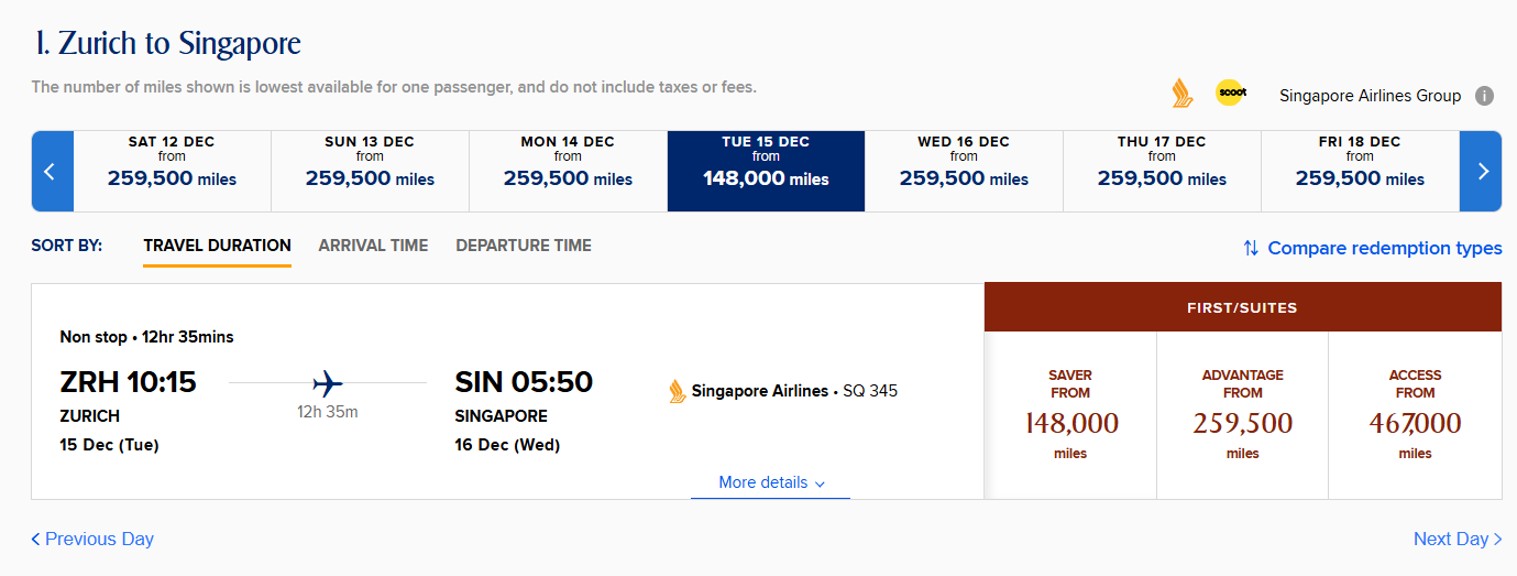Sort flights by Arrival Time
The width and height of the screenshot is (1517, 576).
pyautogui.click(x=373, y=245)
